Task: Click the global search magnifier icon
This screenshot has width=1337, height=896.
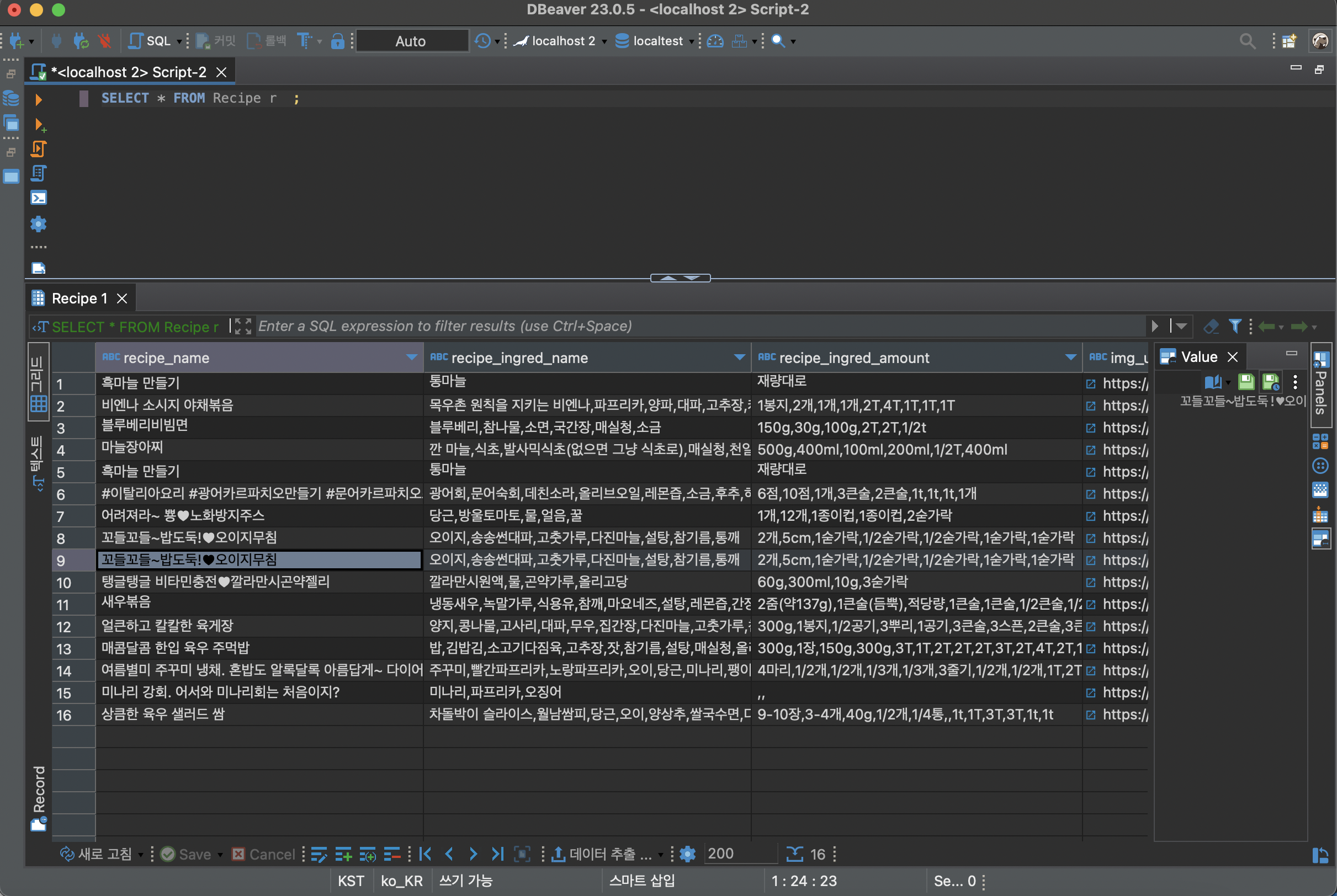Action: (1247, 41)
